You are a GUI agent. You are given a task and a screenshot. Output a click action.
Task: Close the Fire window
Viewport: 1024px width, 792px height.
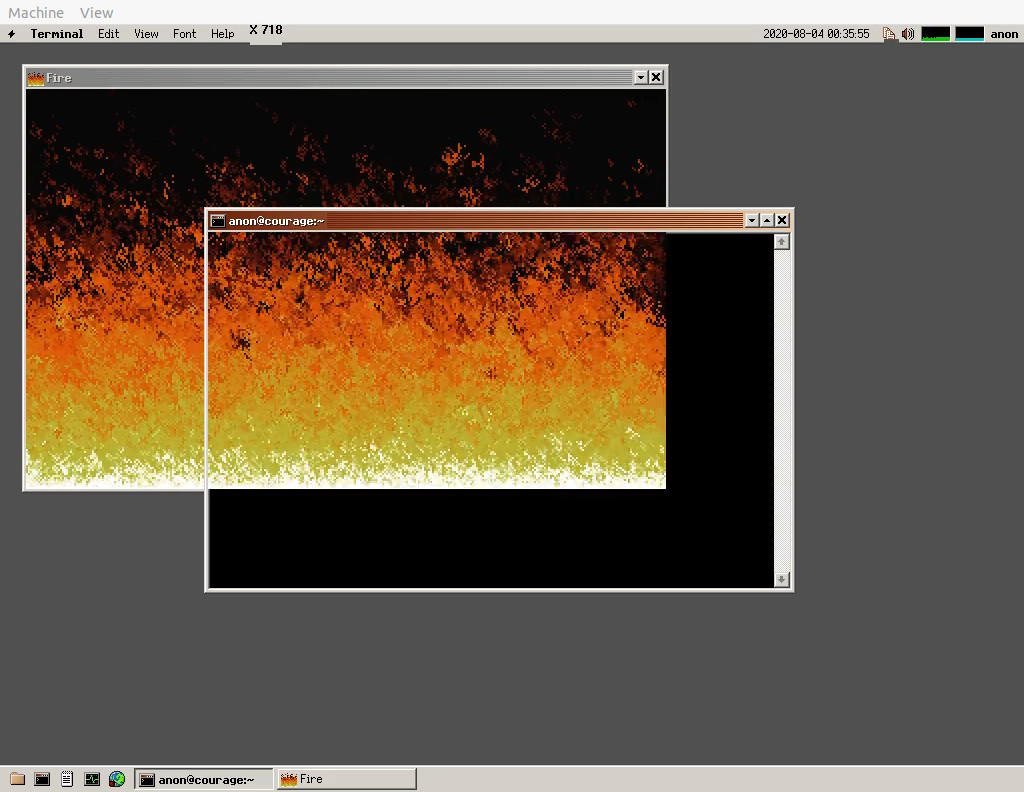pos(656,77)
